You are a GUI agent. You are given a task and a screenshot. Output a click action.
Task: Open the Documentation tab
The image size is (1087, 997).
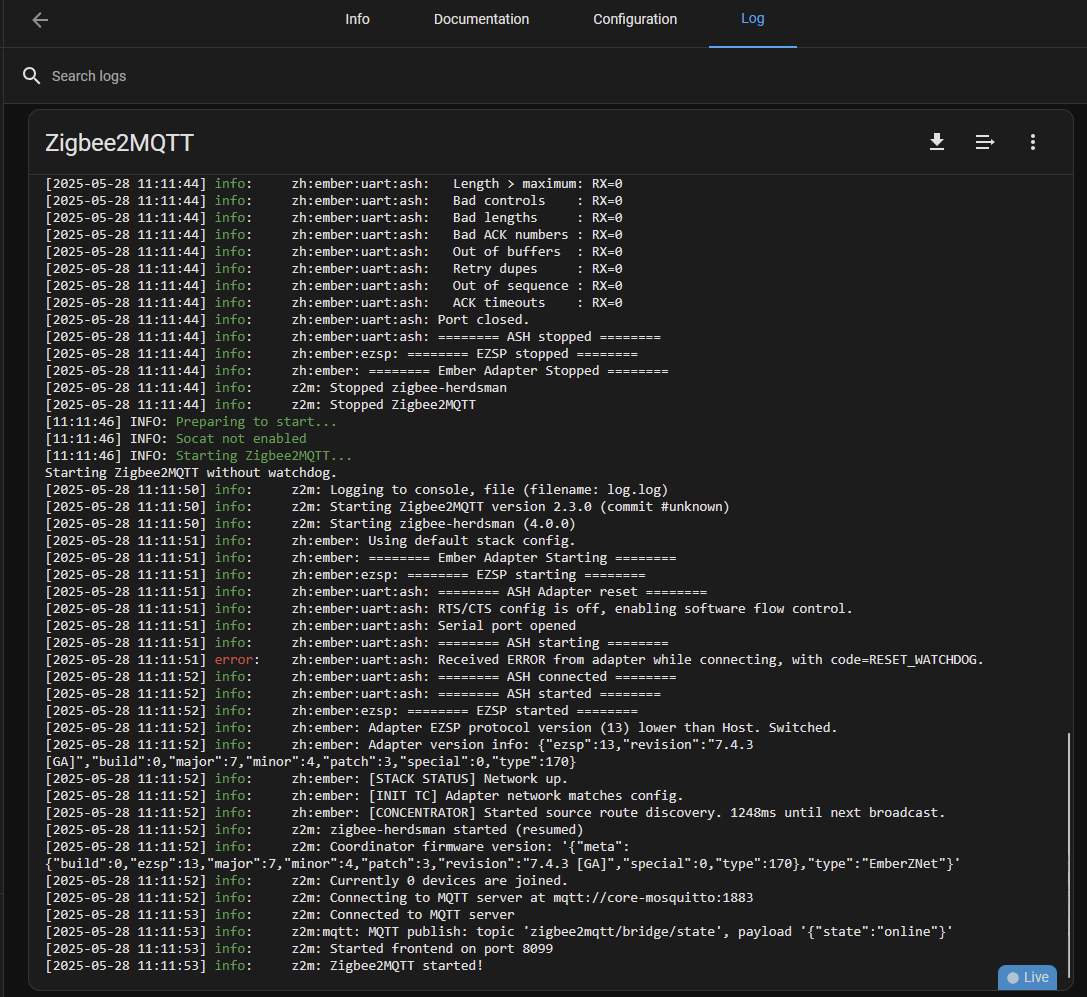[x=481, y=19]
